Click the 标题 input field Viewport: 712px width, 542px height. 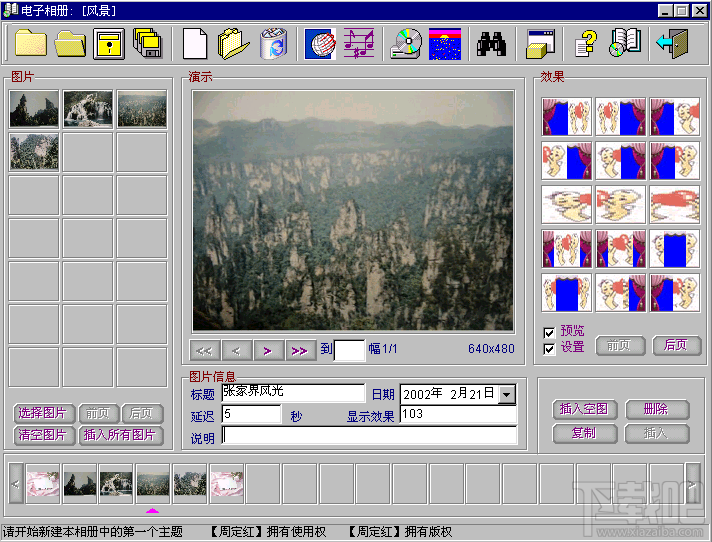click(x=293, y=393)
